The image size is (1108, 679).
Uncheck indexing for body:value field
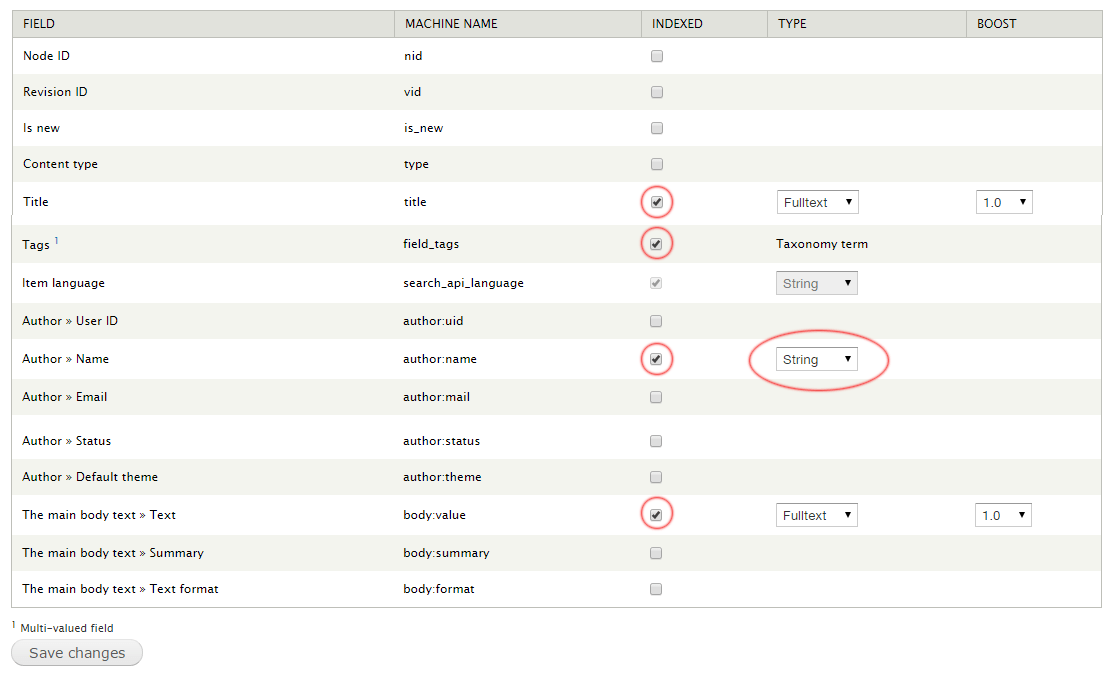656,514
